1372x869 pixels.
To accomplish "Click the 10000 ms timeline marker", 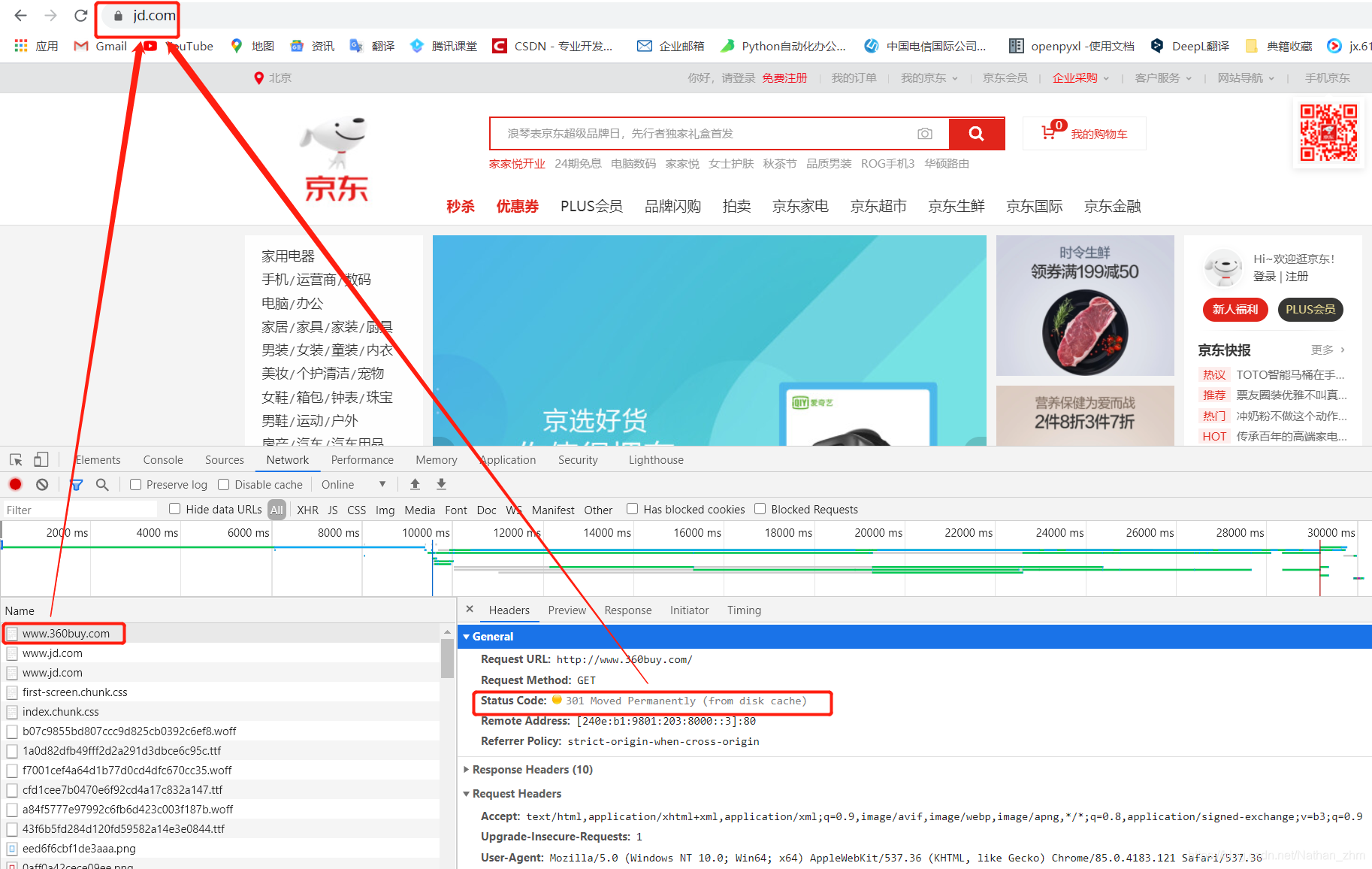I will (x=426, y=532).
